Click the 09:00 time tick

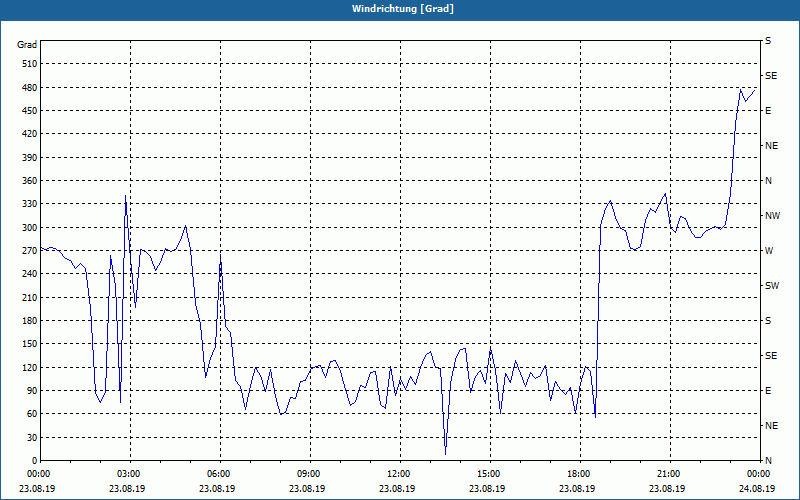(x=308, y=473)
